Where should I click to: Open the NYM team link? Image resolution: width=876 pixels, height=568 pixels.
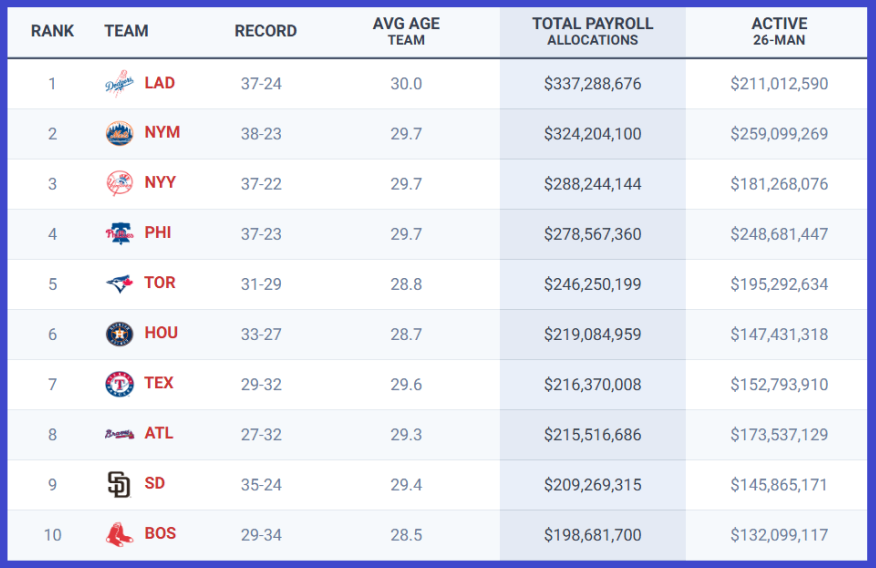(162, 132)
